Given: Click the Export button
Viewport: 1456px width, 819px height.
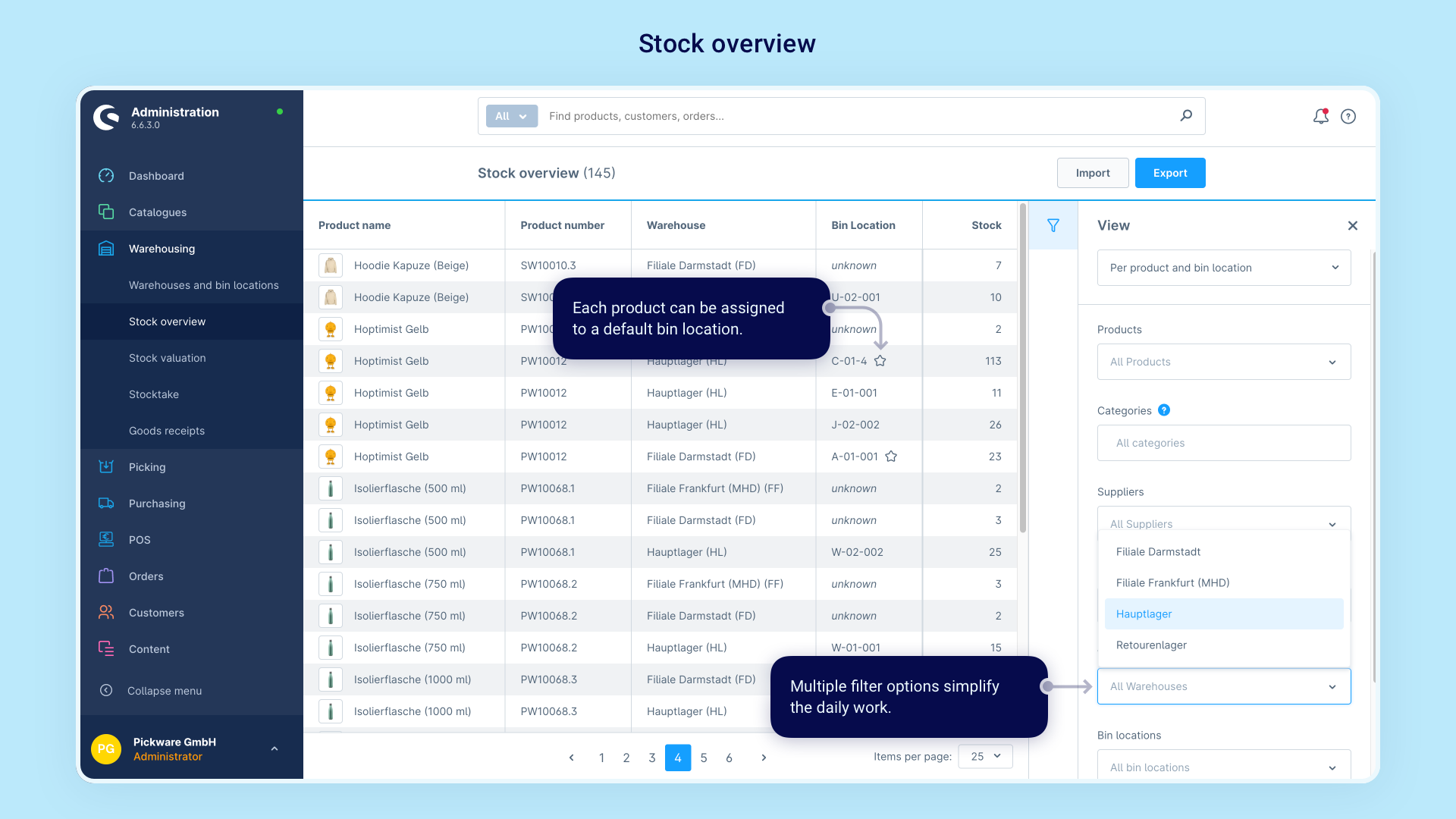Looking at the screenshot, I should 1170,173.
